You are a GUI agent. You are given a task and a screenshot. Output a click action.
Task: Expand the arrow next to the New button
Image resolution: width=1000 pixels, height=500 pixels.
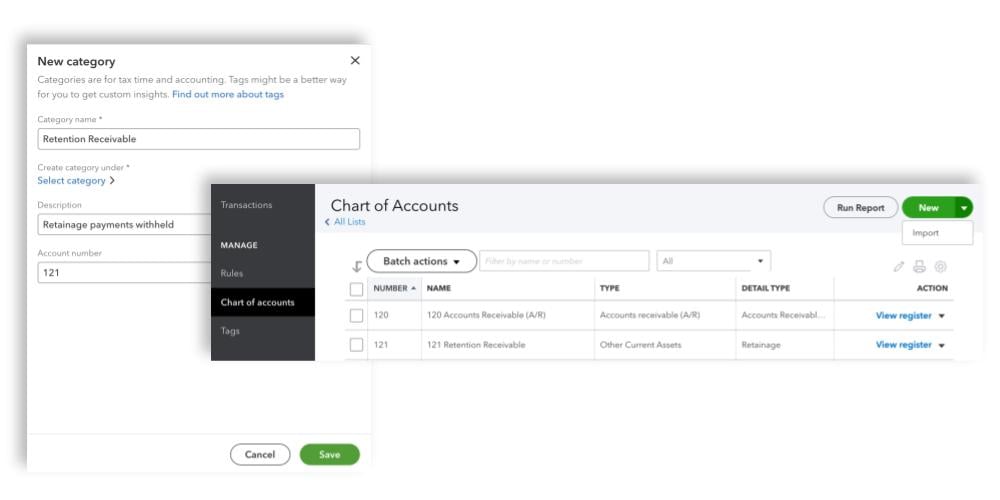[x=964, y=208]
